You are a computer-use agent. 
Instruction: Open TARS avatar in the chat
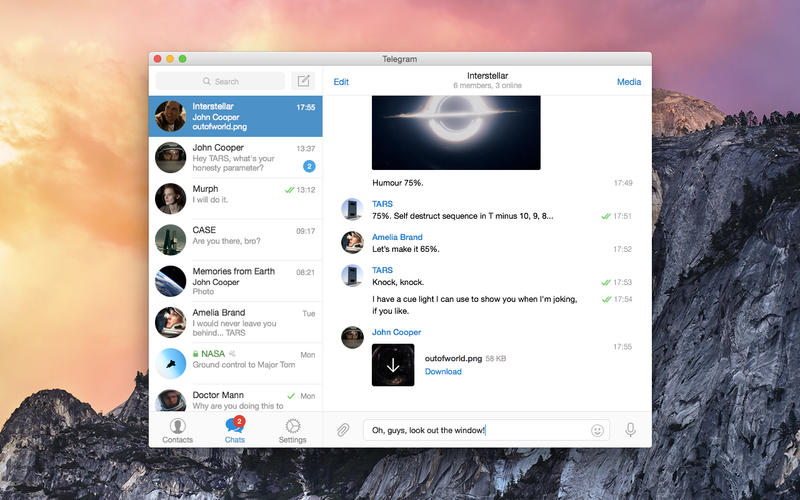click(352, 209)
